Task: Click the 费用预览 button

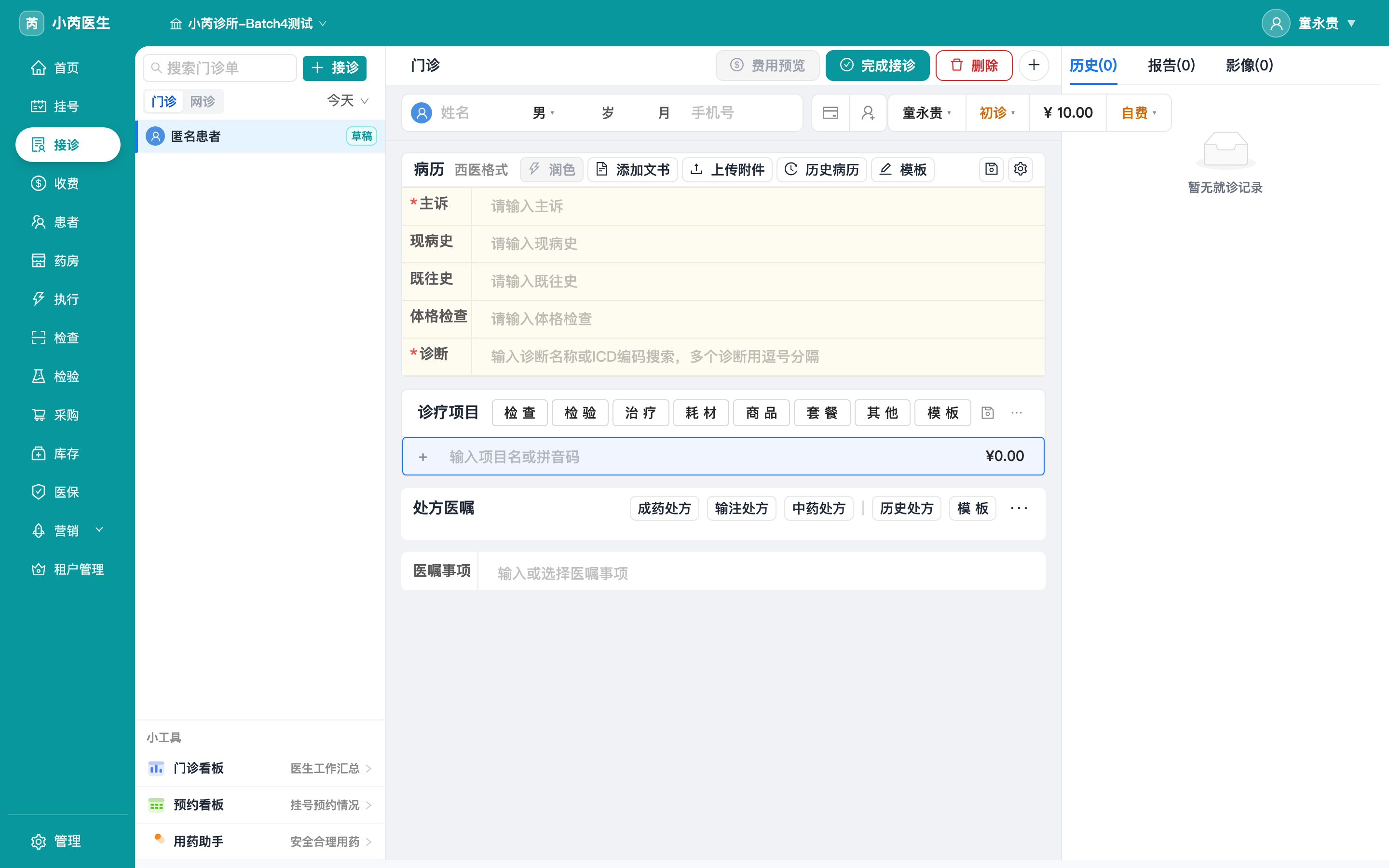Action: [767, 66]
